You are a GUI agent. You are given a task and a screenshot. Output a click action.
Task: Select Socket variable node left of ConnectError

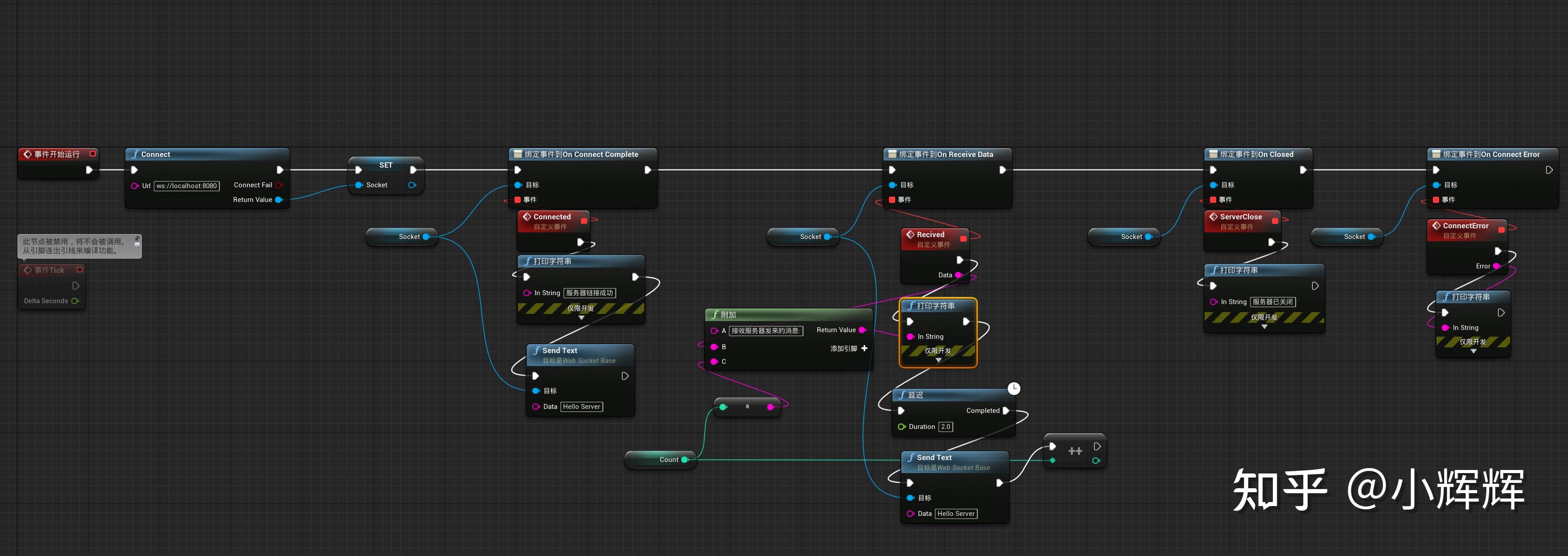[x=1346, y=237]
